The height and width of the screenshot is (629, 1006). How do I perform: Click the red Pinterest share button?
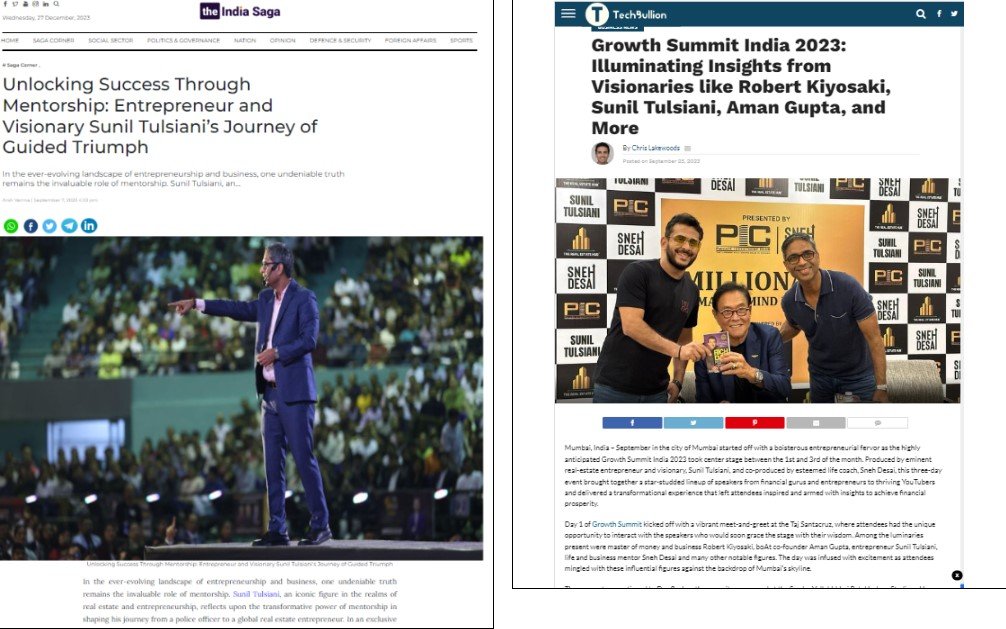click(754, 423)
